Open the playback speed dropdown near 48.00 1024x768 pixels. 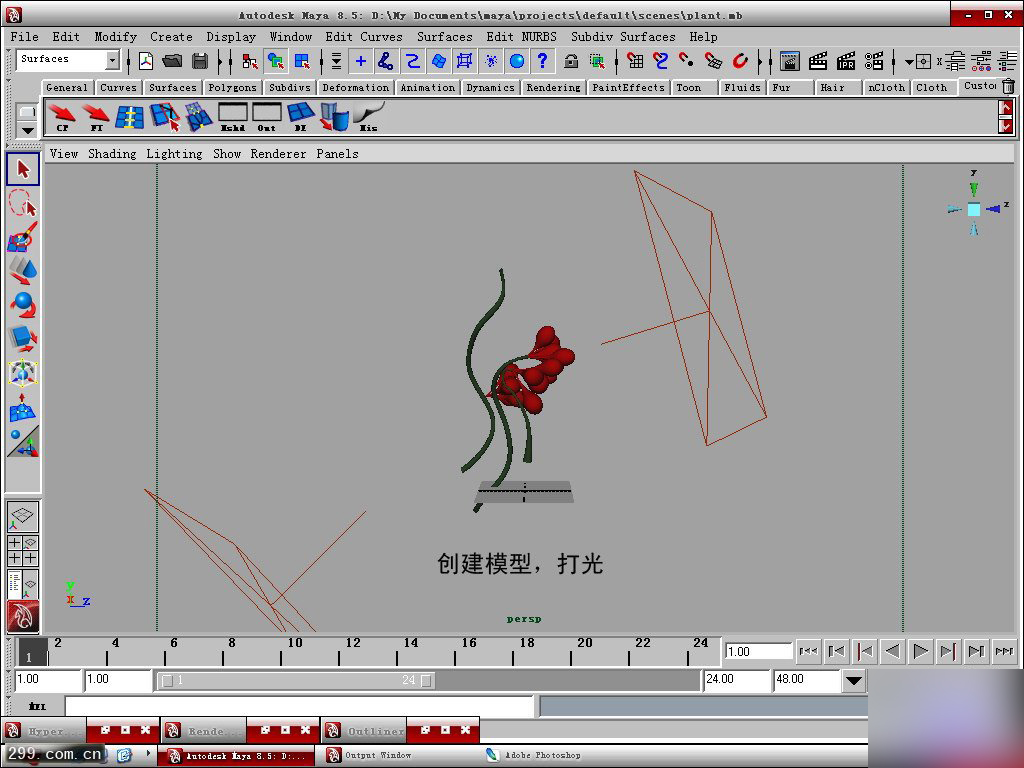coord(853,680)
